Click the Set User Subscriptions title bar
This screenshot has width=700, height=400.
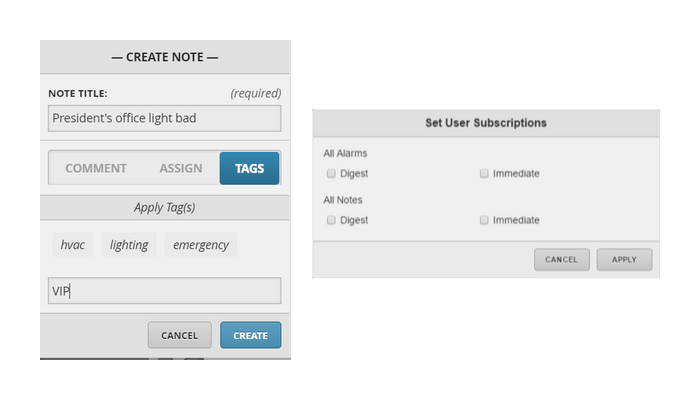(x=486, y=123)
